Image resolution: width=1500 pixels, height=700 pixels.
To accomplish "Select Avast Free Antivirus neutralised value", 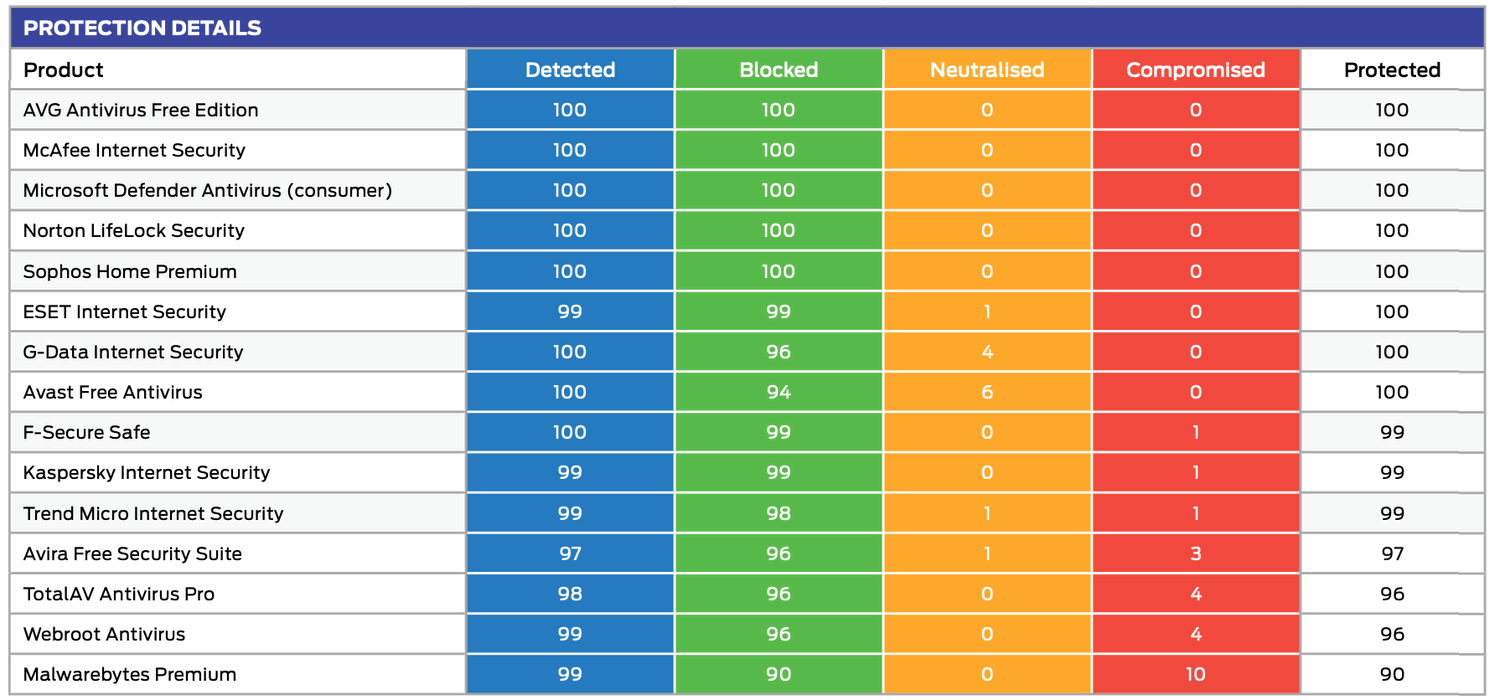I will coord(987,392).
